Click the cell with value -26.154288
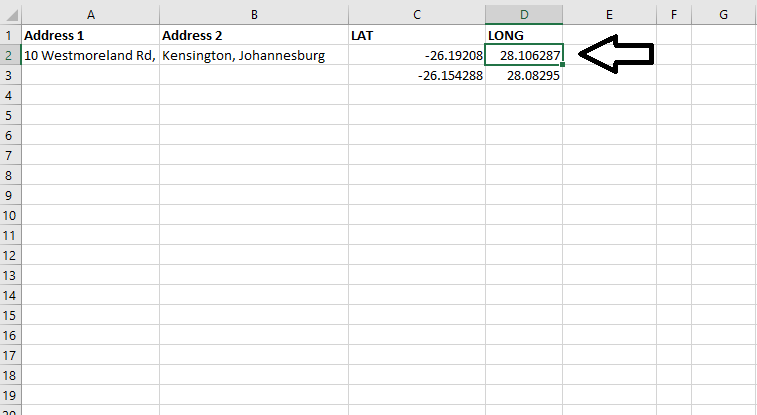Image resolution: width=757 pixels, height=415 pixels. (x=417, y=76)
